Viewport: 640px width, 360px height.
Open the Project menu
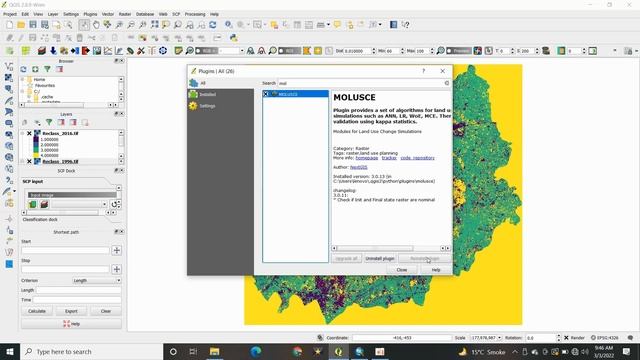tap(10, 14)
